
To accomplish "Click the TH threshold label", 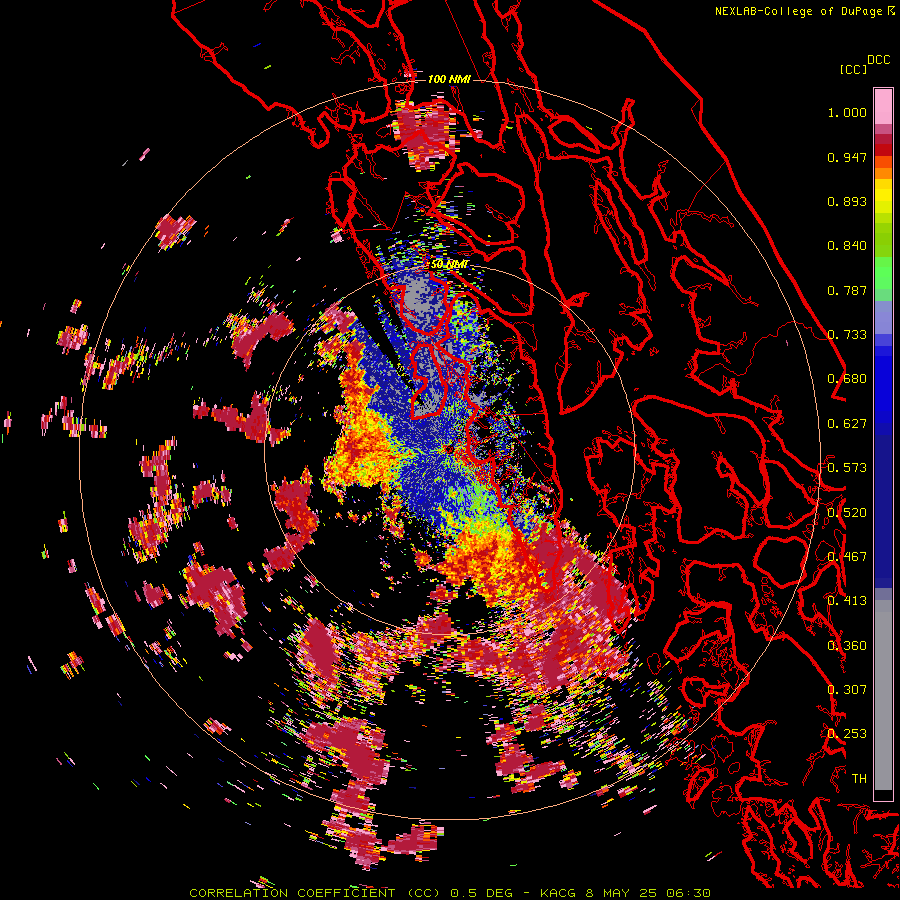I will tap(859, 779).
